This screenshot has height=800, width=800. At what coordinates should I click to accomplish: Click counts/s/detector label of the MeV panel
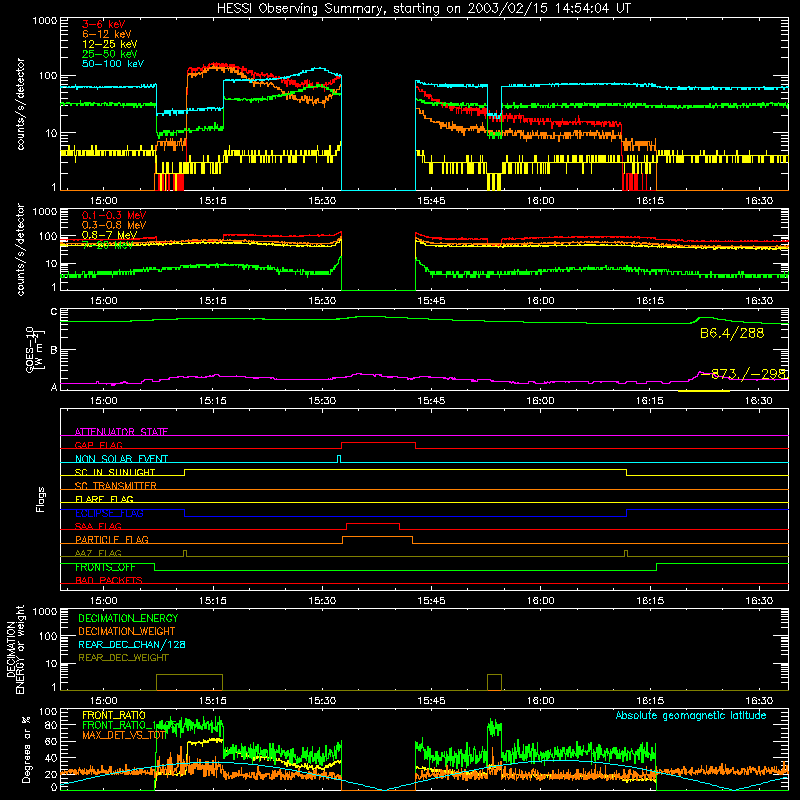point(21,249)
